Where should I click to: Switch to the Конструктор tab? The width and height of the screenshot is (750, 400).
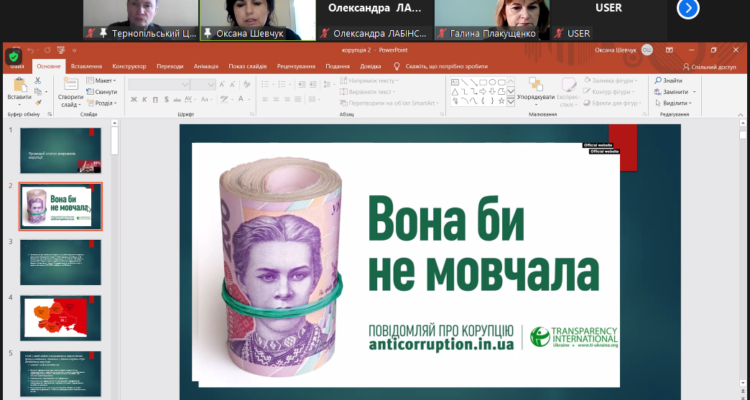pos(129,67)
